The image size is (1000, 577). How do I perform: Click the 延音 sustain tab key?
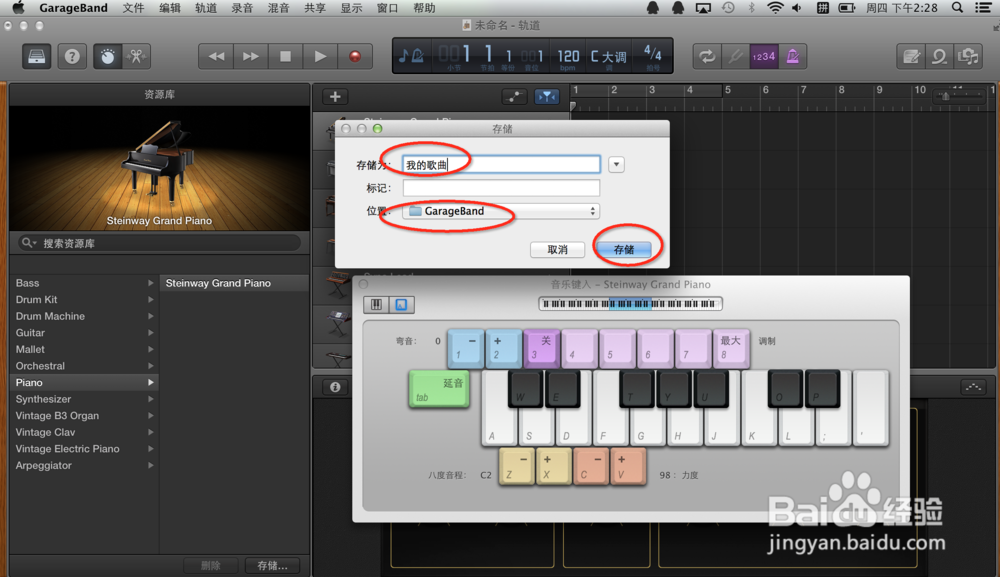coord(439,389)
